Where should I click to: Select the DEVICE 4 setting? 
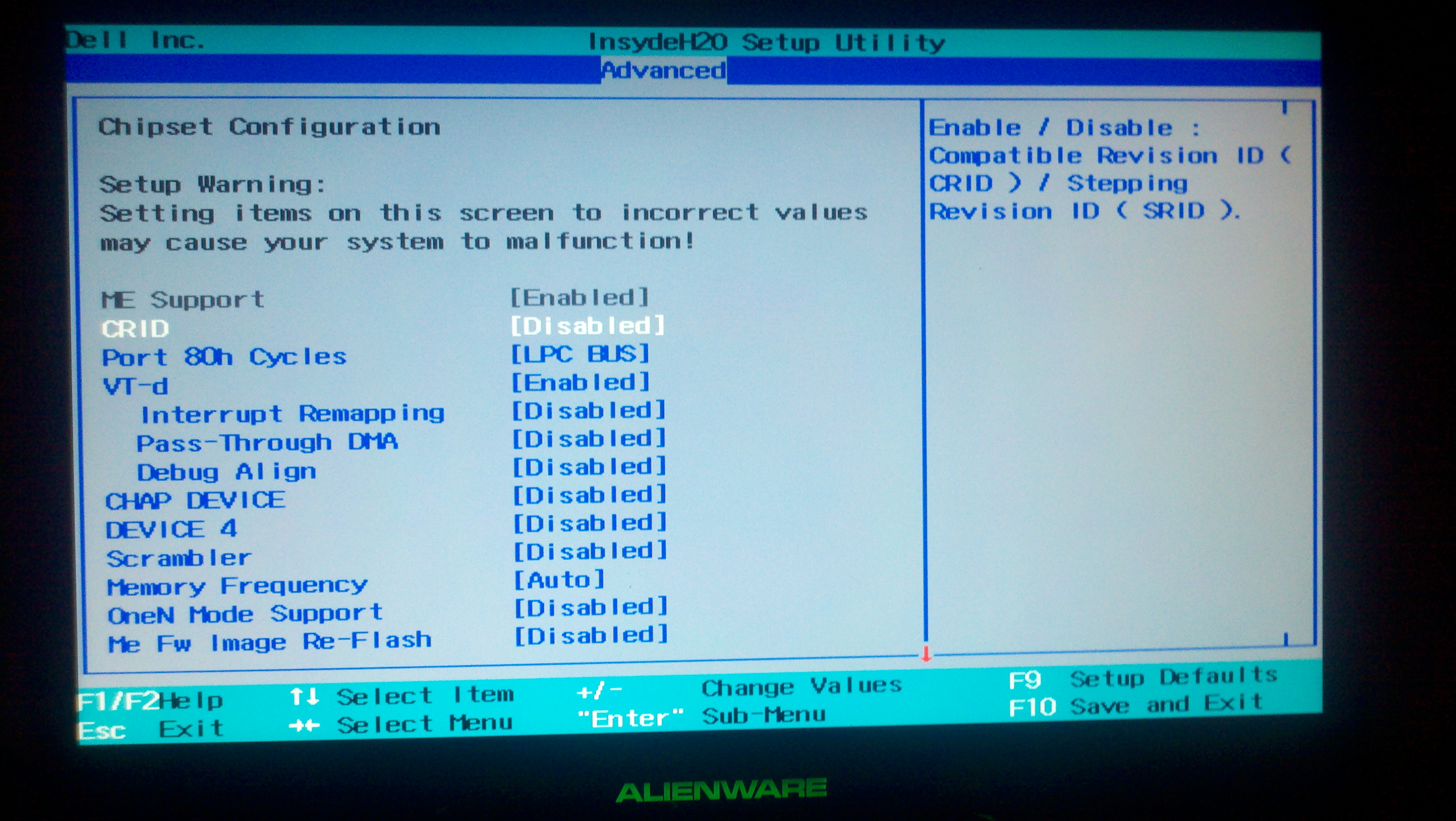[171, 530]
